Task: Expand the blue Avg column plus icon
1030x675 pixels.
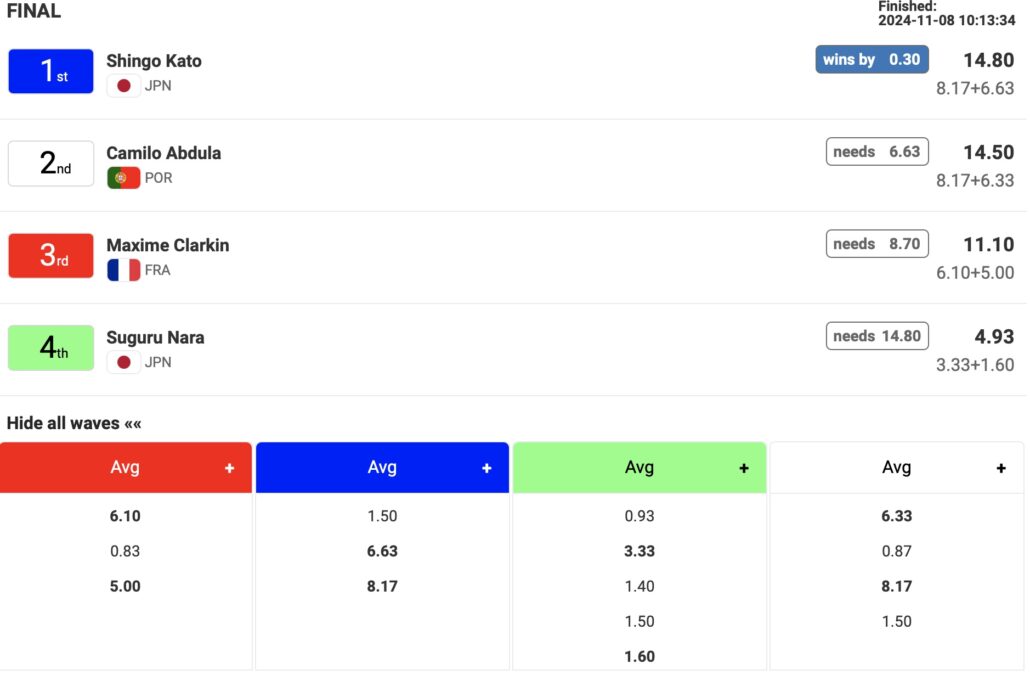Action: 487,468
